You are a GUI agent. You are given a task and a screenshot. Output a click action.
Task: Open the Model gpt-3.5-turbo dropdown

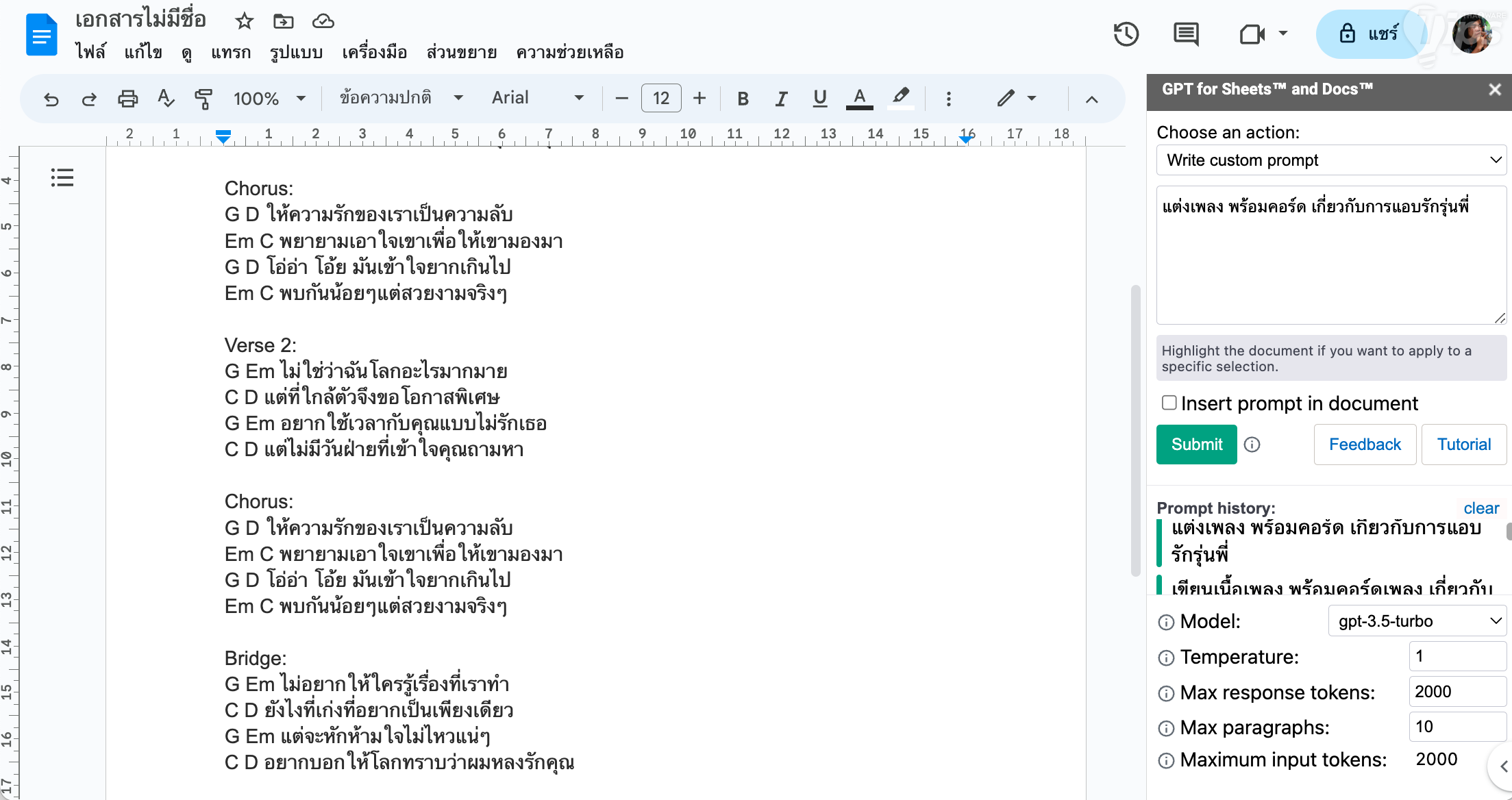[x=1416, y=621]
